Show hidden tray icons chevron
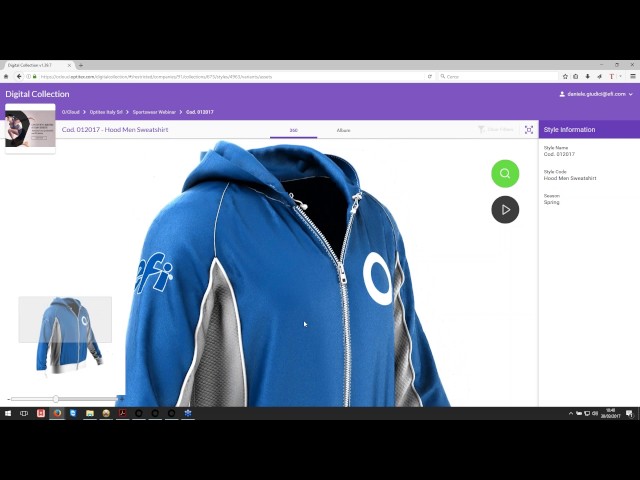This screenshot has width=640, height=480. click(x=571, y=413)
